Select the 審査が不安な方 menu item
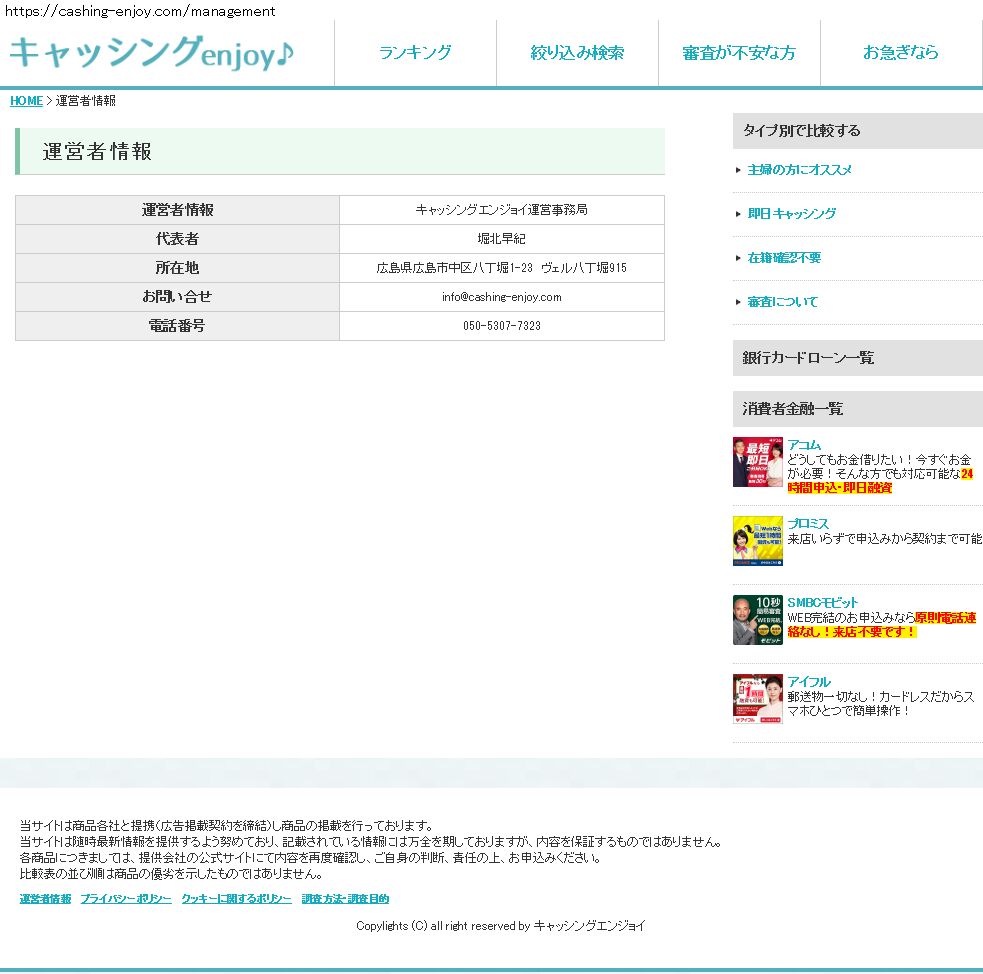This screenshot has height=974, width=983. point(739,53)
